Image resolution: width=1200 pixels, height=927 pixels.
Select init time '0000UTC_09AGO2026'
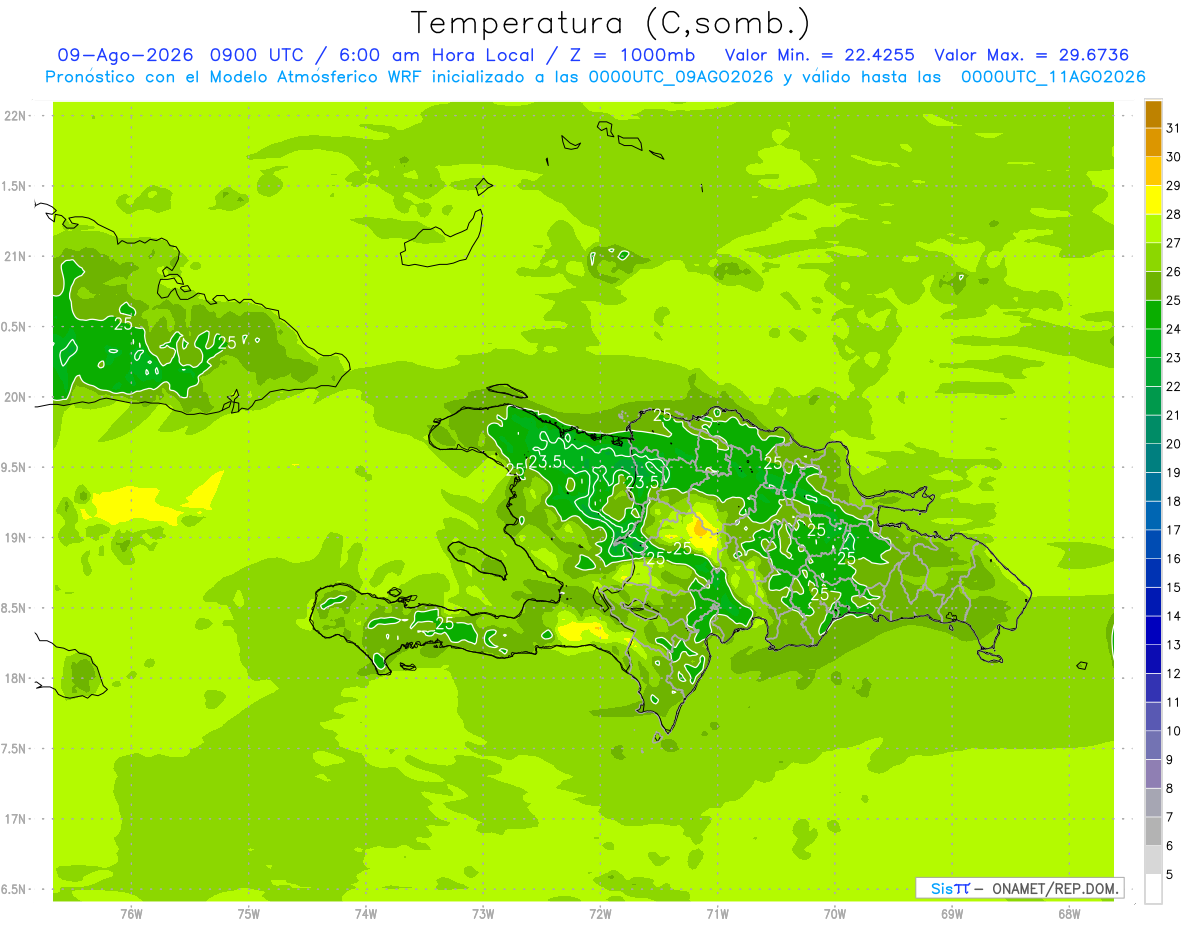click(682, 77)
